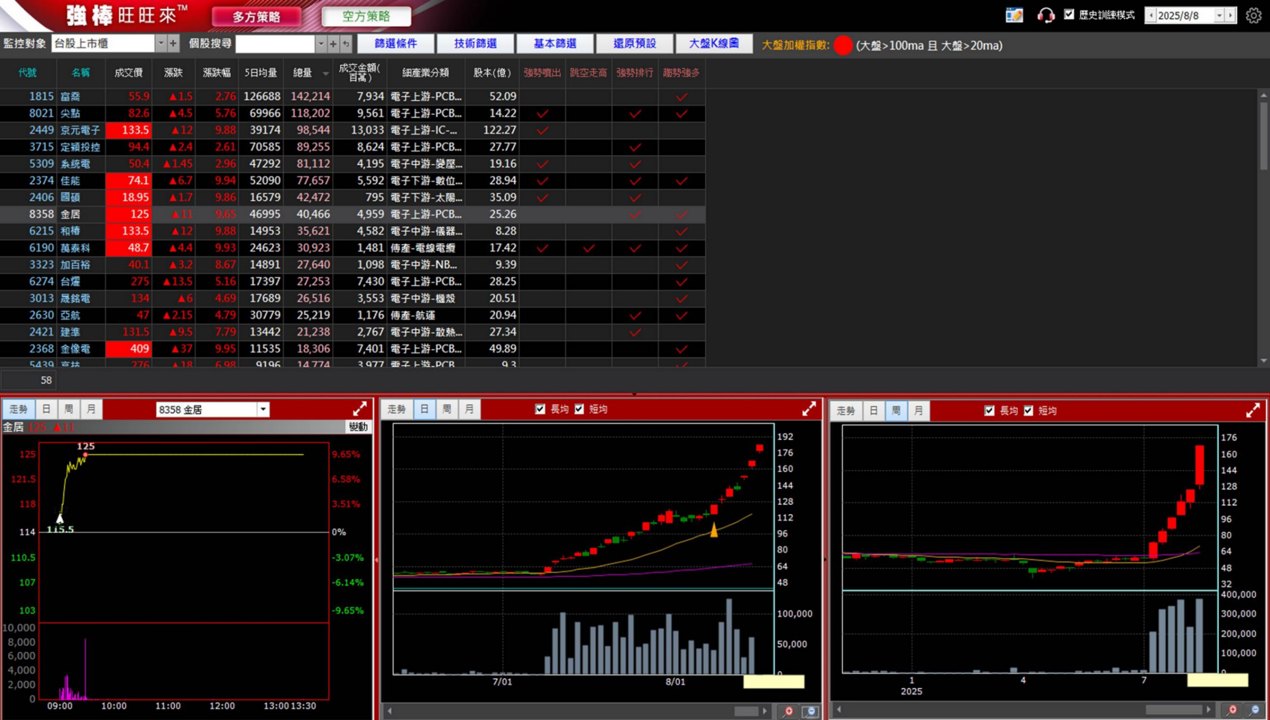The height and width of the screenshot is (720, 1270).
Task: Click 強勢排行 checkmark in 定穎投控 row
Action: 635,147
